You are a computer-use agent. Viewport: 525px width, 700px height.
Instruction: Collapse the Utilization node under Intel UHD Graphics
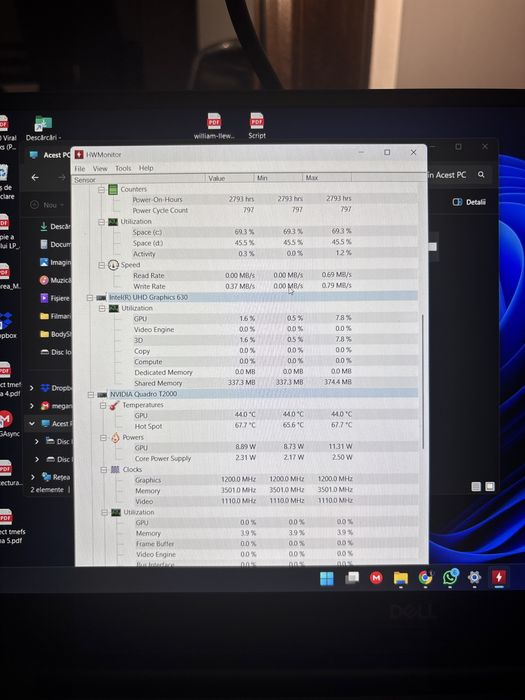[x=102, y=308]
